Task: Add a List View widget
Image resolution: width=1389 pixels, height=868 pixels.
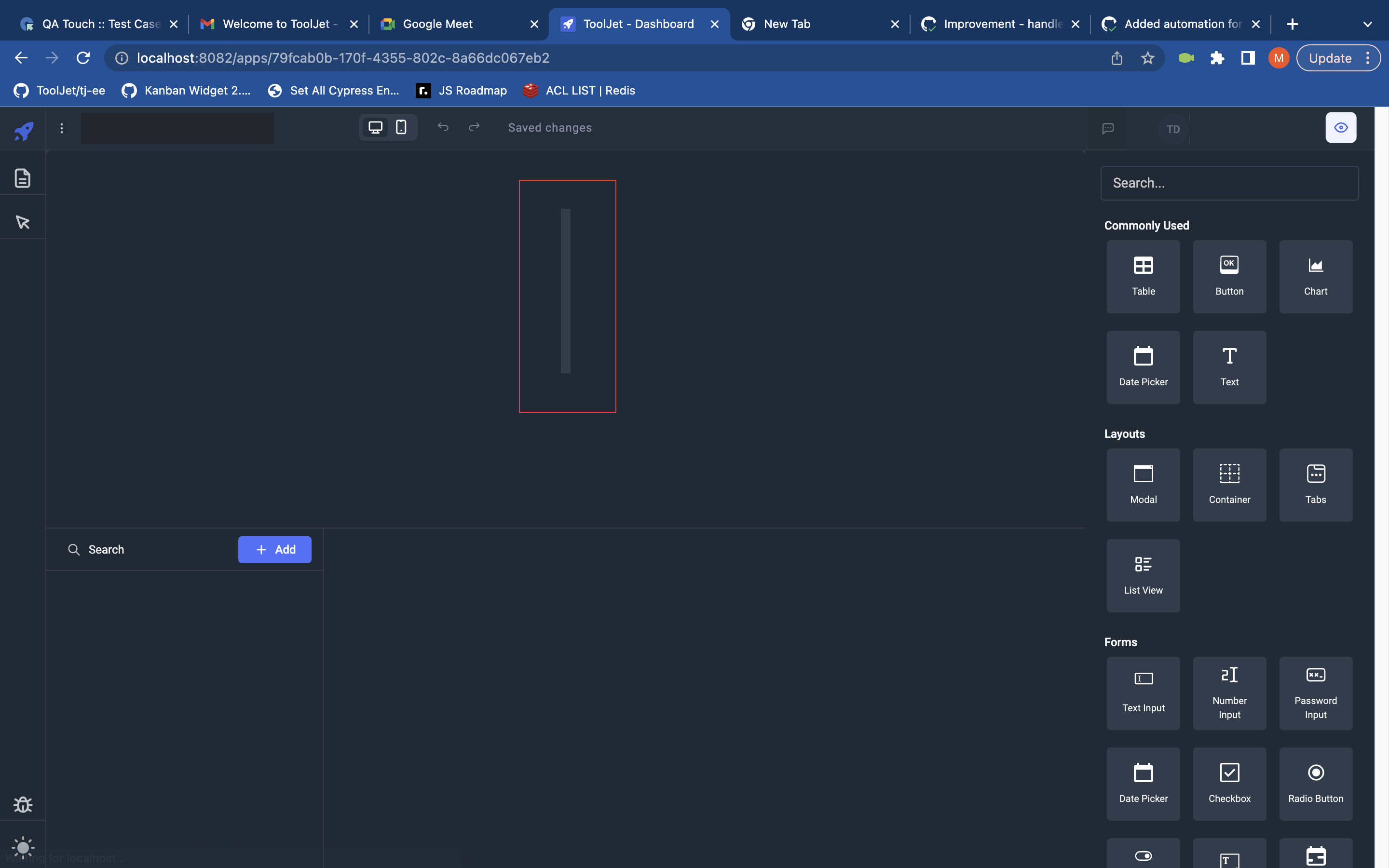Action: 1143,575
